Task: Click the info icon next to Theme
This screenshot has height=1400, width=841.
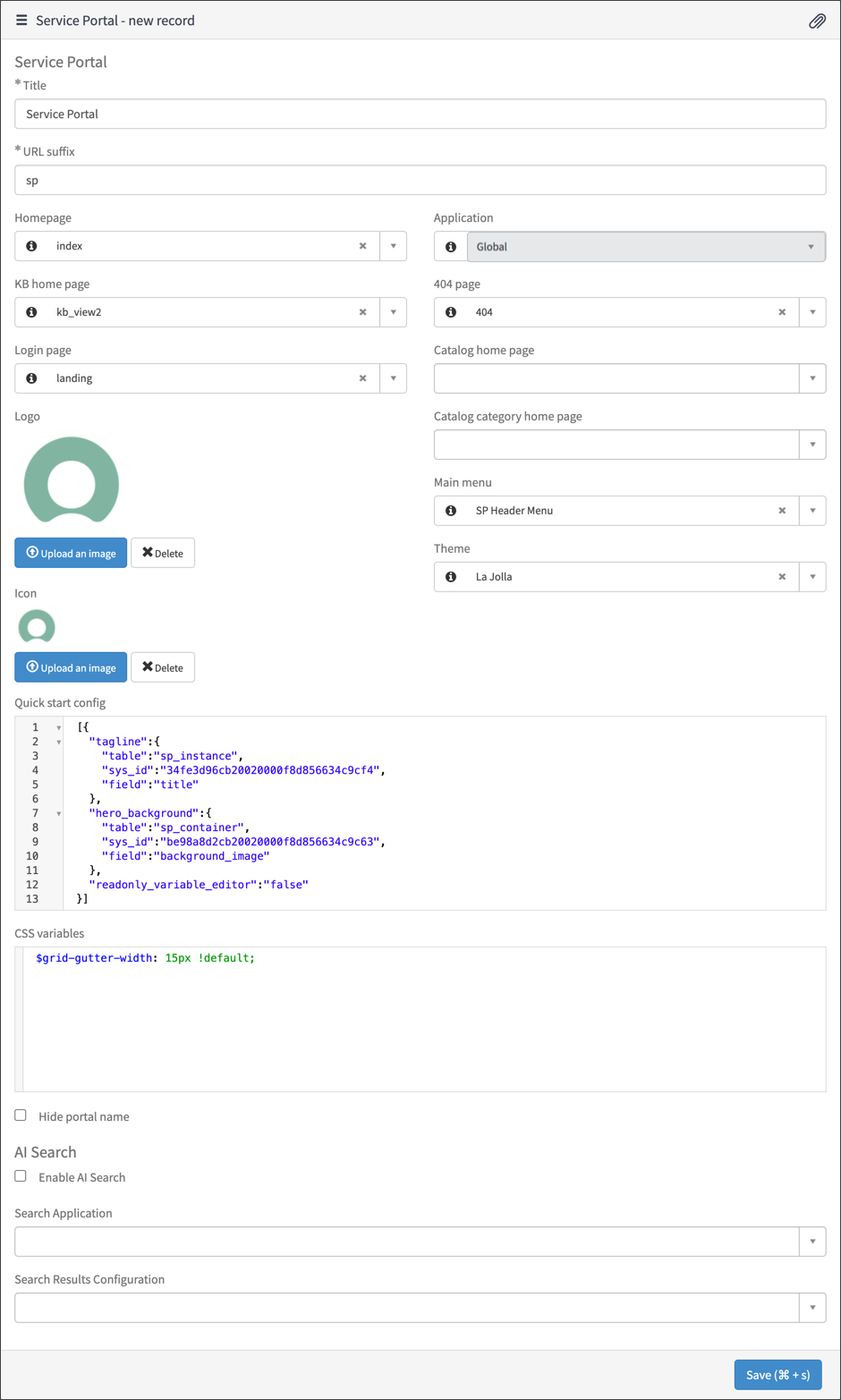Action: [x=450, y=576]
